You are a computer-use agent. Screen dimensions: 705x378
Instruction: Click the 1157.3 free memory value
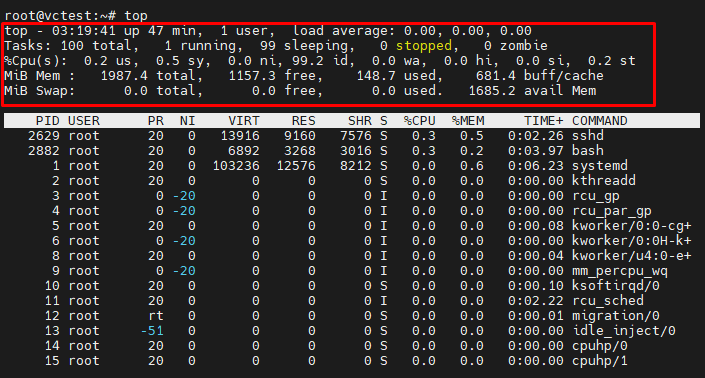[252, 76]
